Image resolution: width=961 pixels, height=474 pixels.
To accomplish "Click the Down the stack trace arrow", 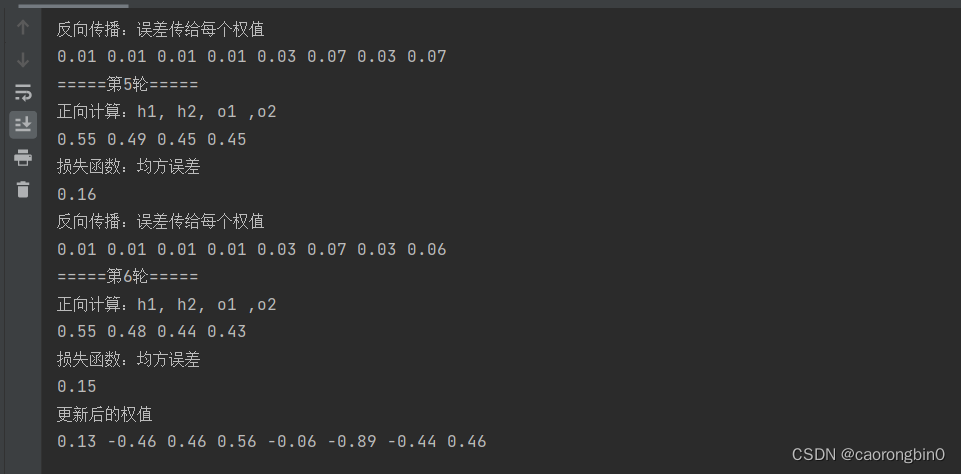I will point(23,60).
